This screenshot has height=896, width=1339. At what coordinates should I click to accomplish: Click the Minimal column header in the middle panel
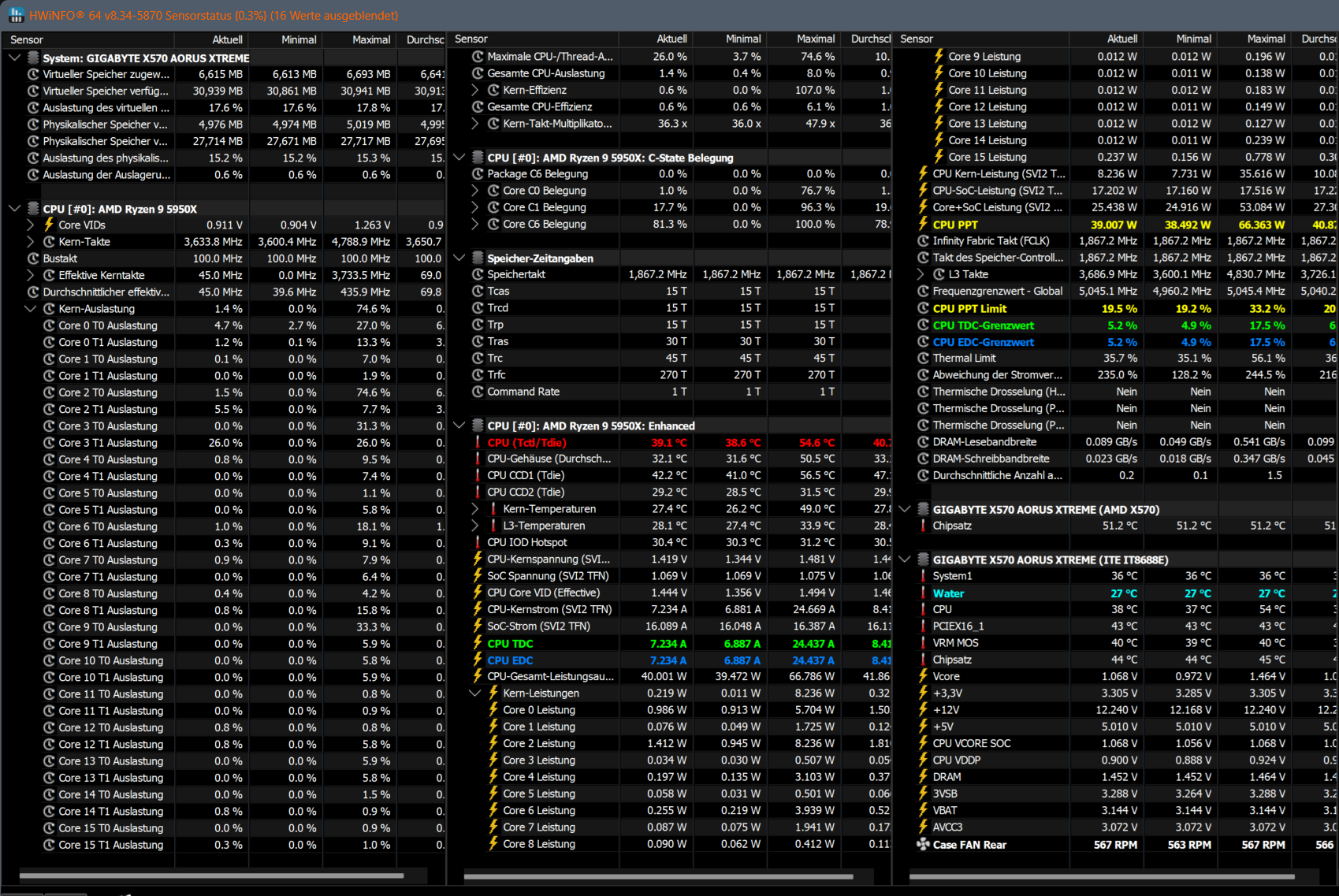(729, 39)
